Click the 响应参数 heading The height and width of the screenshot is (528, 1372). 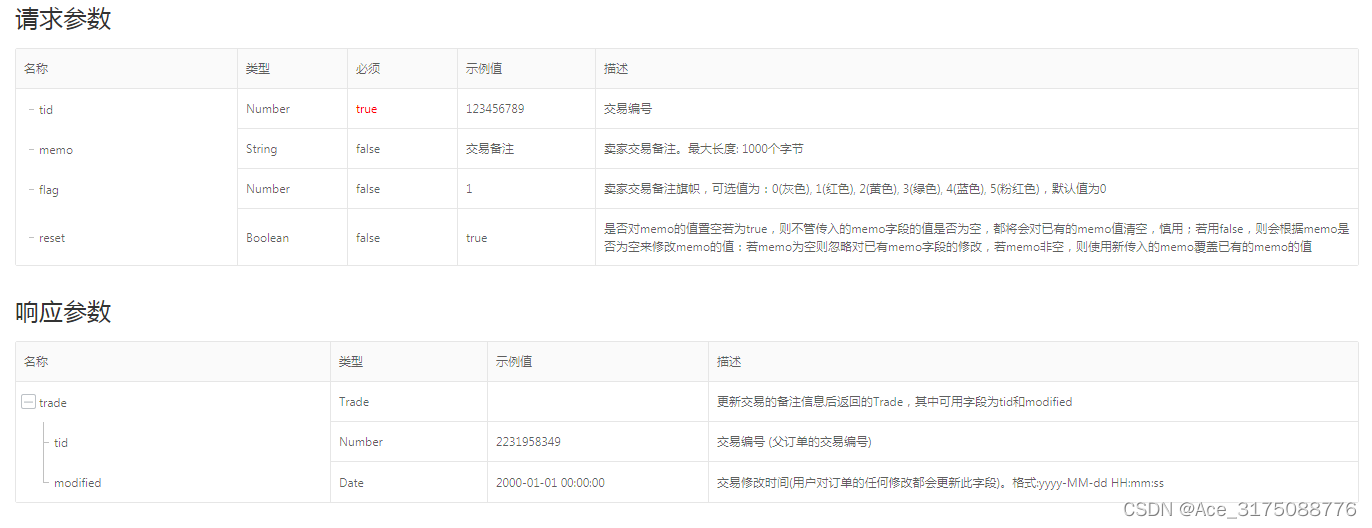(x=63, y=312)
